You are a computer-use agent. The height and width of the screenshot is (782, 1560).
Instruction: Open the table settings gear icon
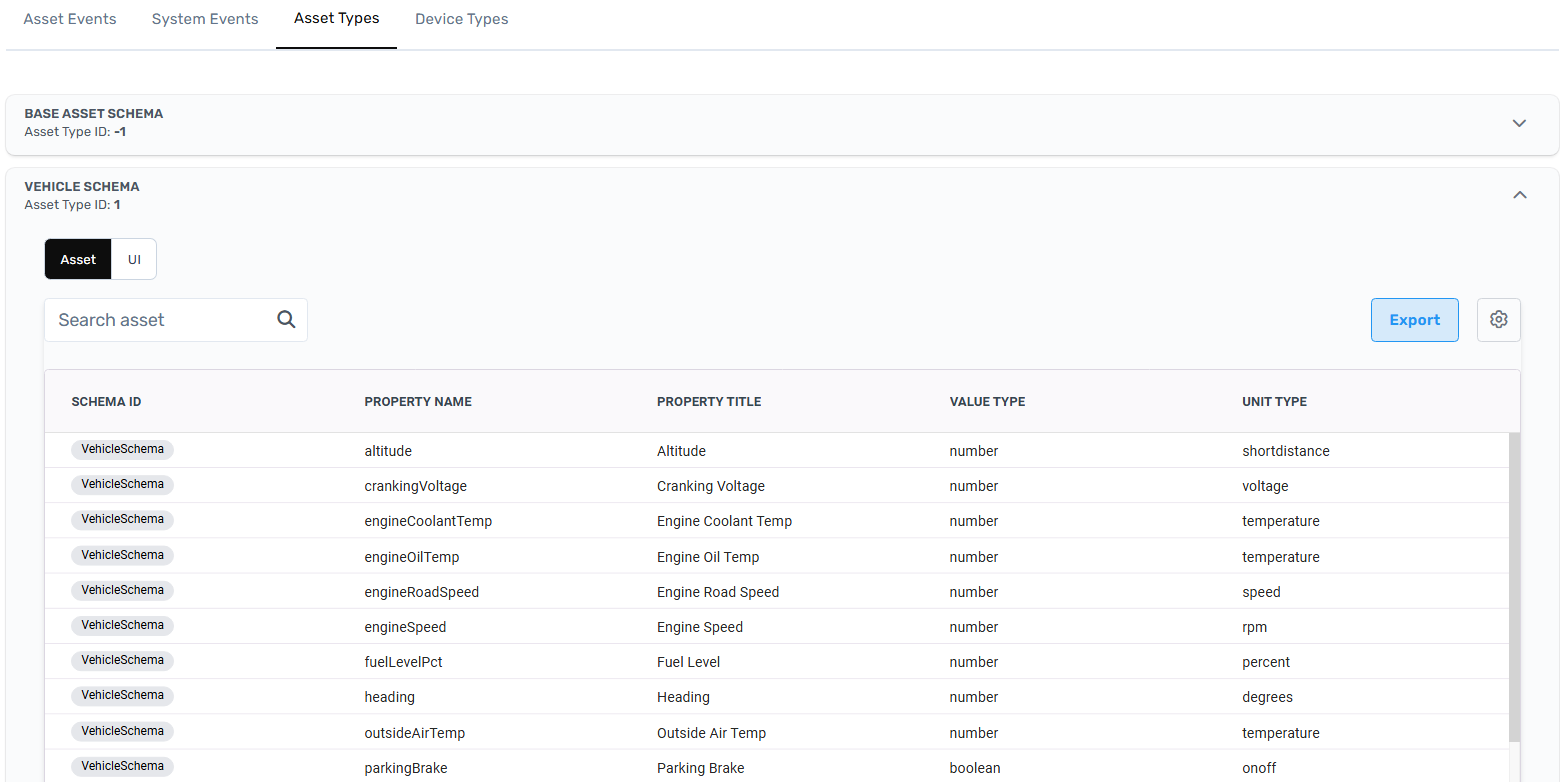[1498, 320]
